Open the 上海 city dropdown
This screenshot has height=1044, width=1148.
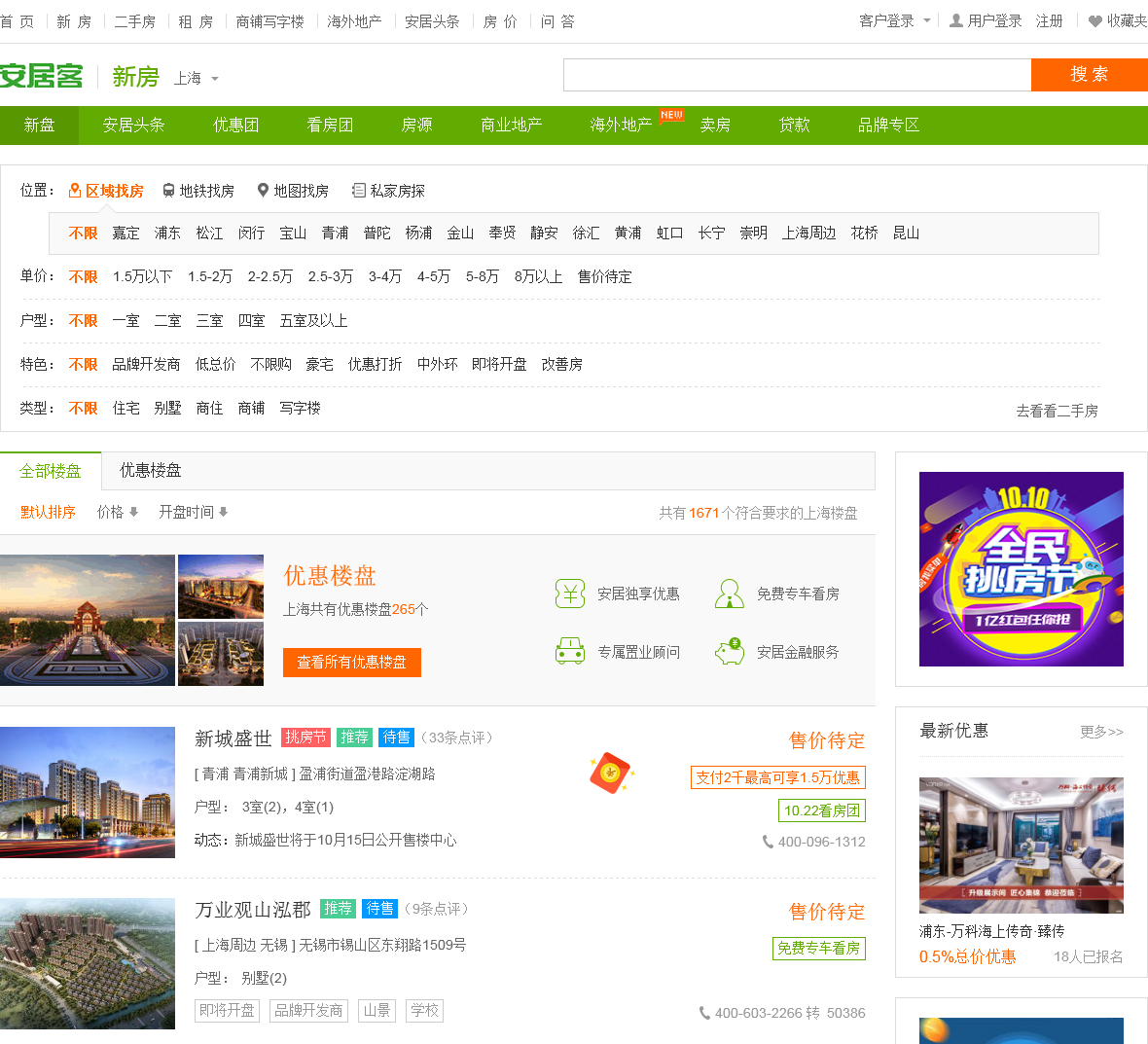click(x=197, y=79)
